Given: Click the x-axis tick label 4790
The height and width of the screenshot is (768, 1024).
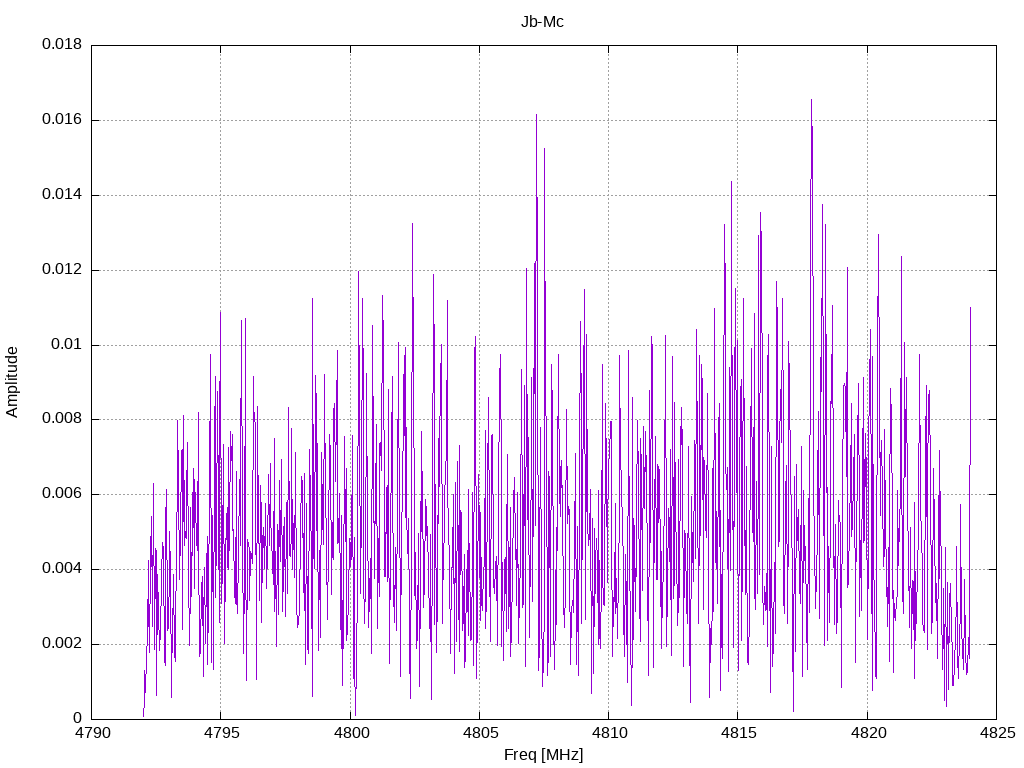Looking at the screenshot, I should [x=91, y=733].
